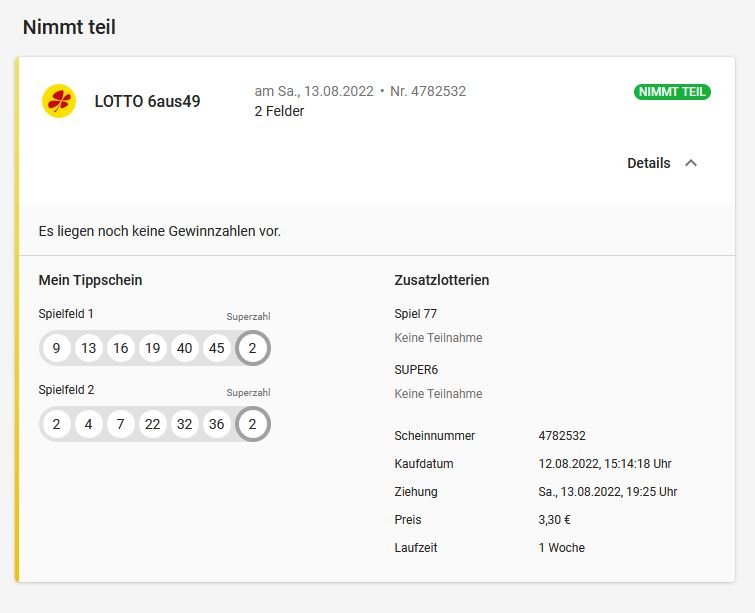Collapse the Details chevron arrow

coord(691,163)
